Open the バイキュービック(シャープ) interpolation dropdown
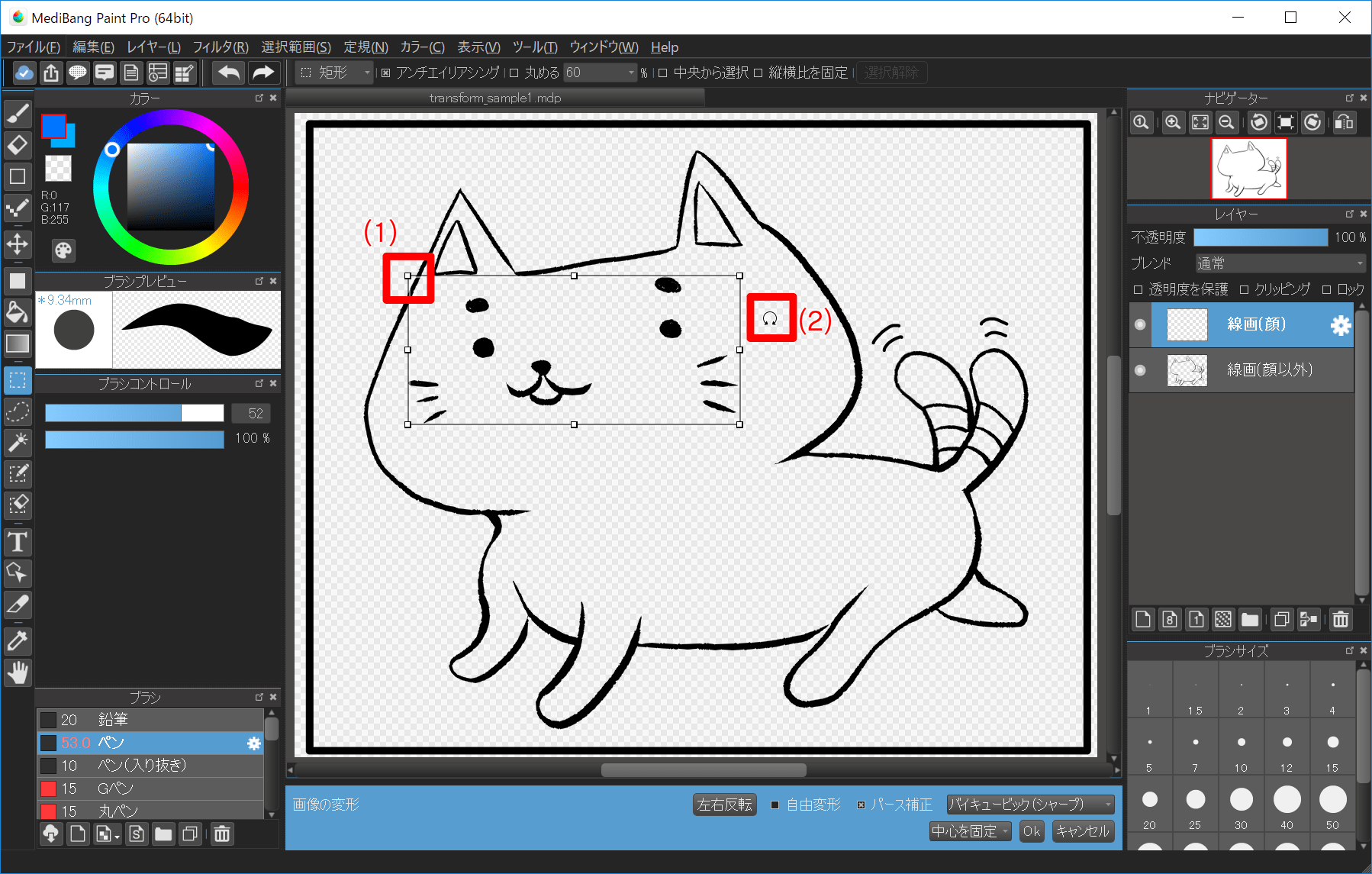The height and width of the screenshot is (874, 1372). pyautogui.click(x=1029, y=804)
